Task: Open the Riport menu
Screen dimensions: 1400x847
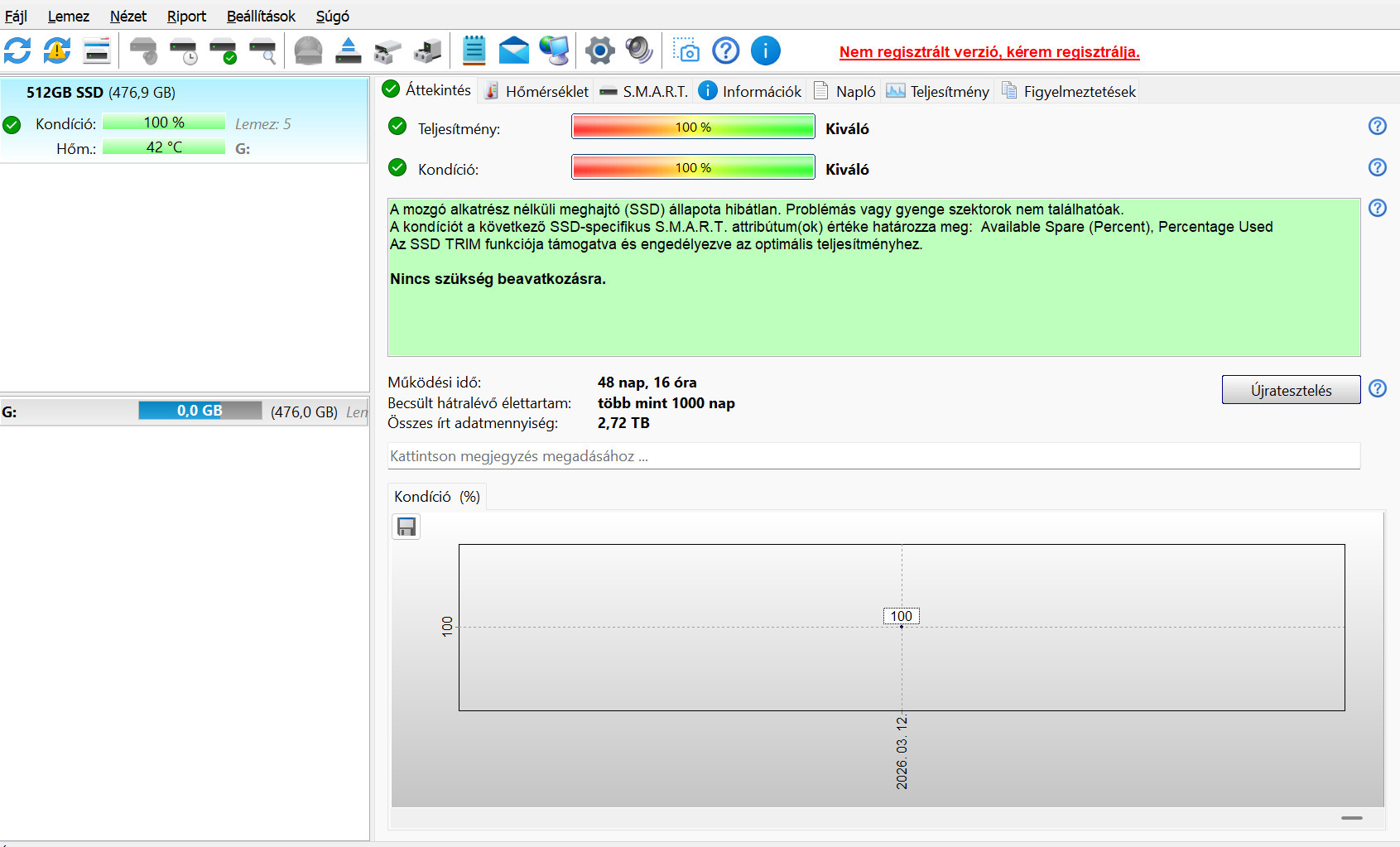Action: pyautogui.click(x=186, y=16)
